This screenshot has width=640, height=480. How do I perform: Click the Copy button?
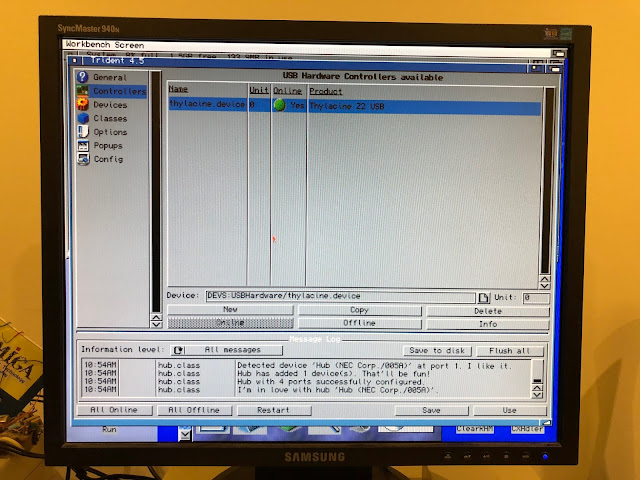[360, 310]
